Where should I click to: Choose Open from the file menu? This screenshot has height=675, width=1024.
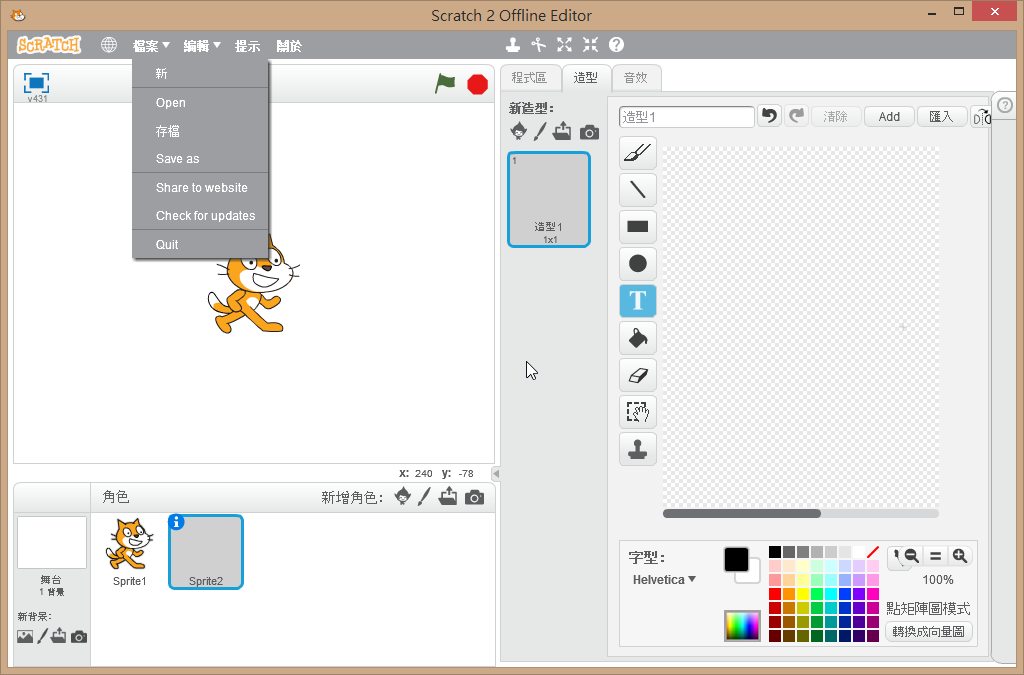pyautogui.click(x=200, y=102)
